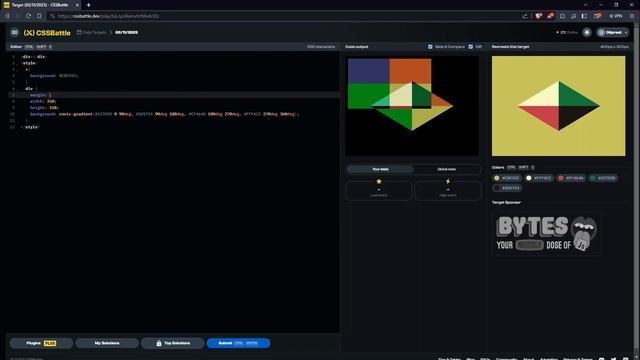This screenshot has height=360, width=640.
Task: Open the music note media icon in browser toolbar
Action: pos(573,16)
